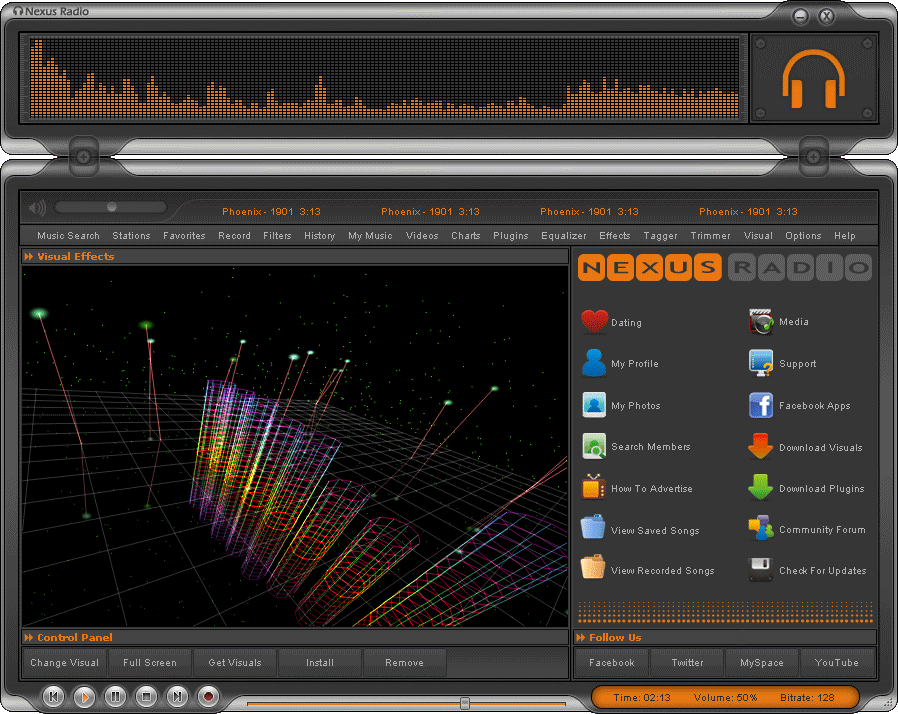Viewport: 898px width, 714px height.
Task: Go to My Music menu
Action: (370, 235)
